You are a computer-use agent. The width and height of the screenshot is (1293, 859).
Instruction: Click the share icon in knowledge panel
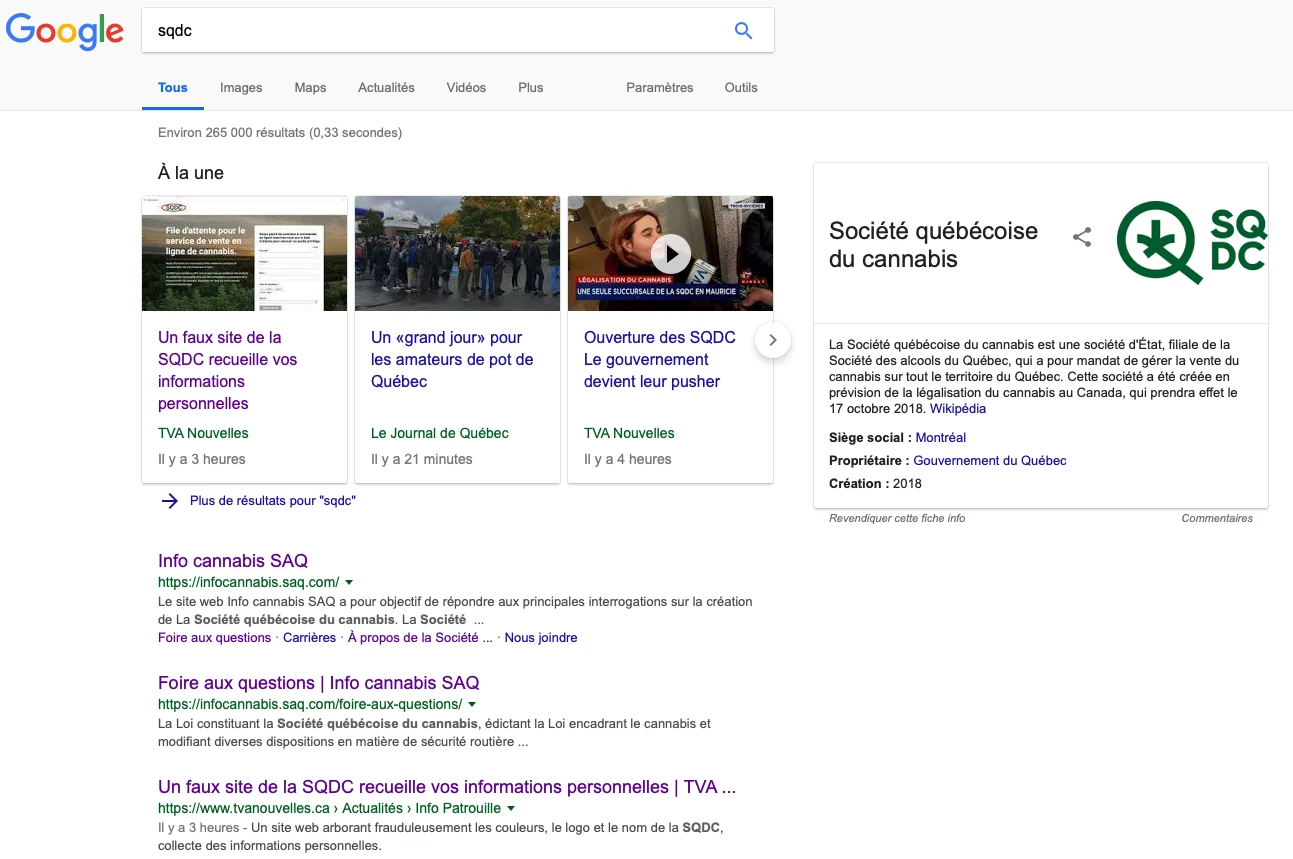point(1081,237)
